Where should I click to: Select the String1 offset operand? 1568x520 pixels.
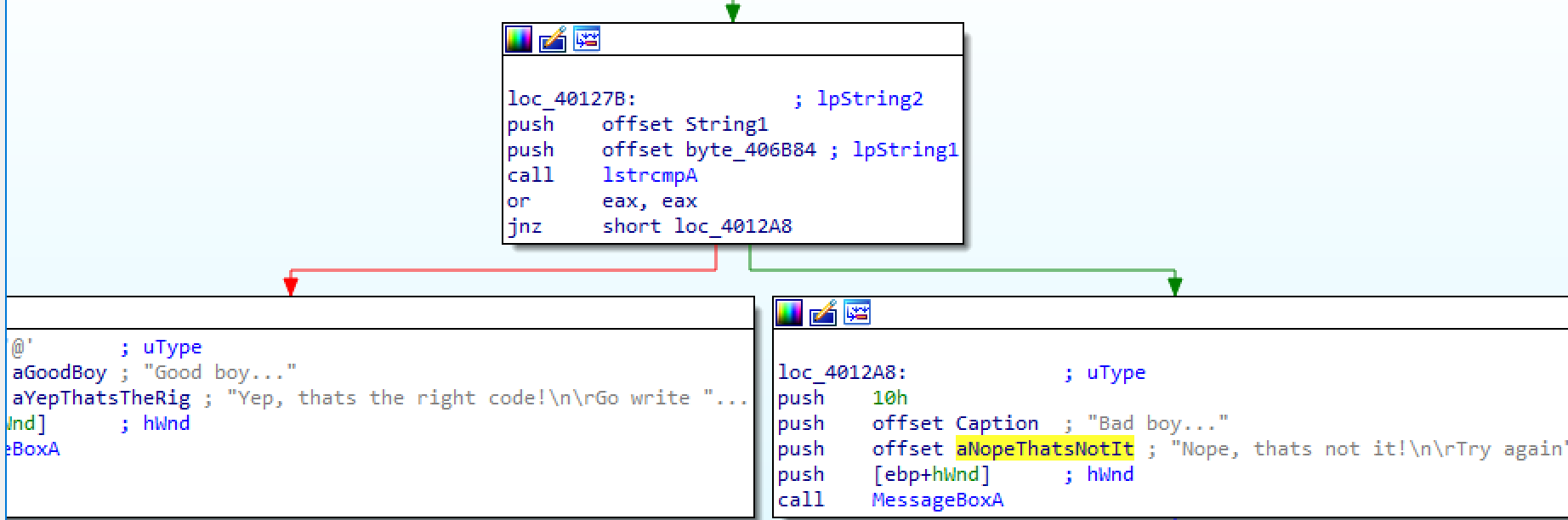[x=726, y=125]
